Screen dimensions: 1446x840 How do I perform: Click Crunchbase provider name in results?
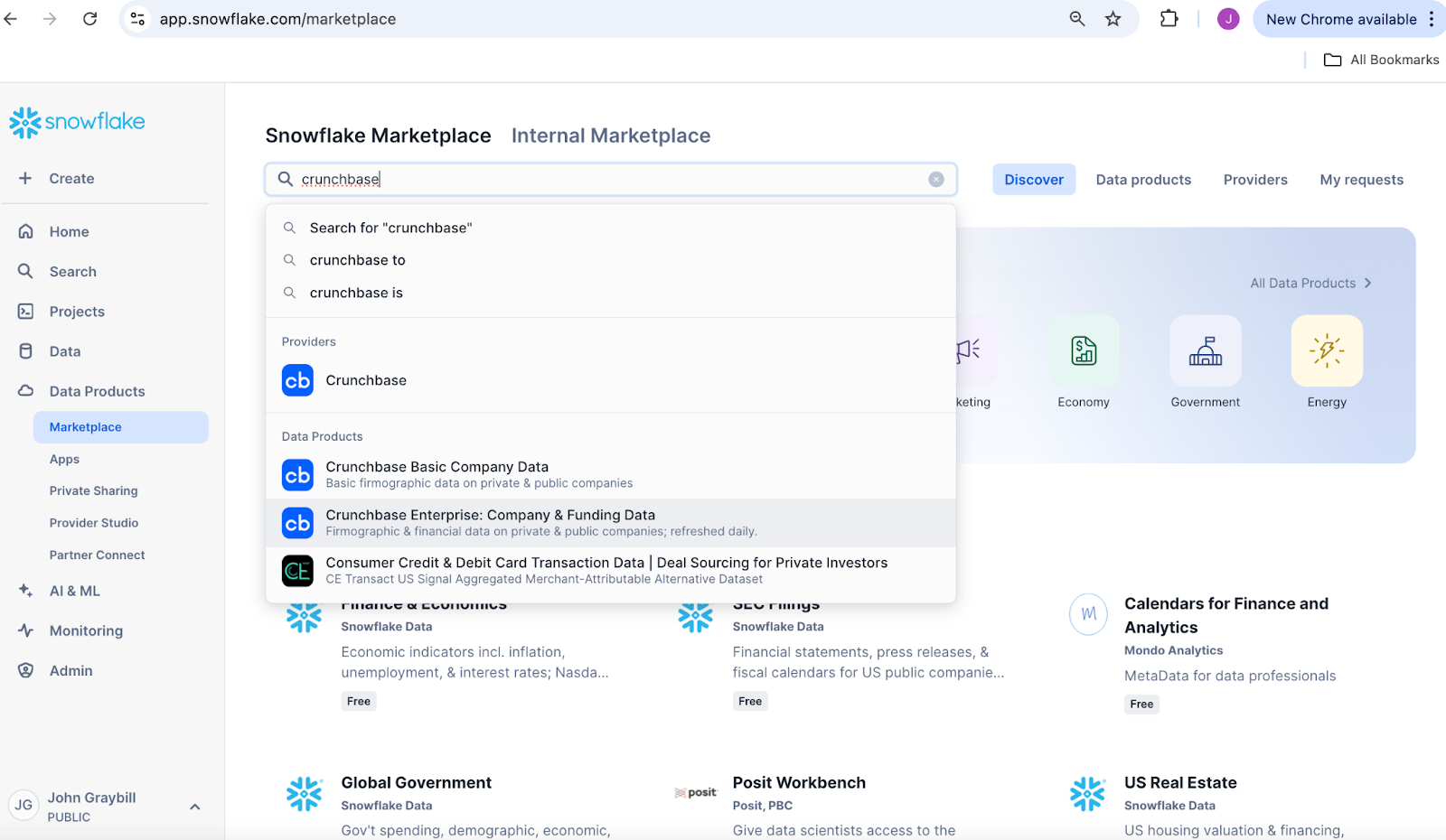tap(366, 380)
